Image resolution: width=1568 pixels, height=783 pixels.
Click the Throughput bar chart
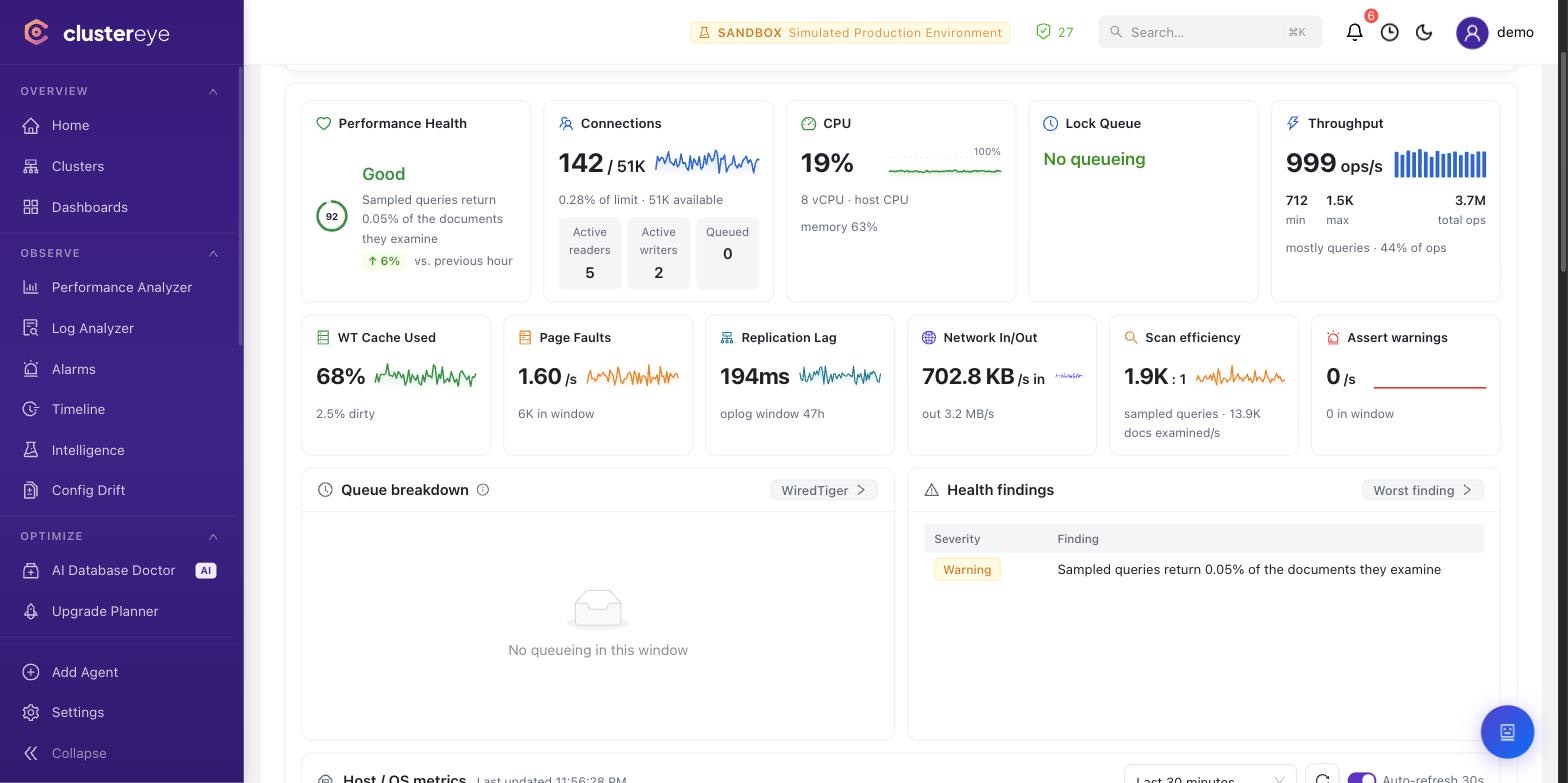click(1440, 164)
